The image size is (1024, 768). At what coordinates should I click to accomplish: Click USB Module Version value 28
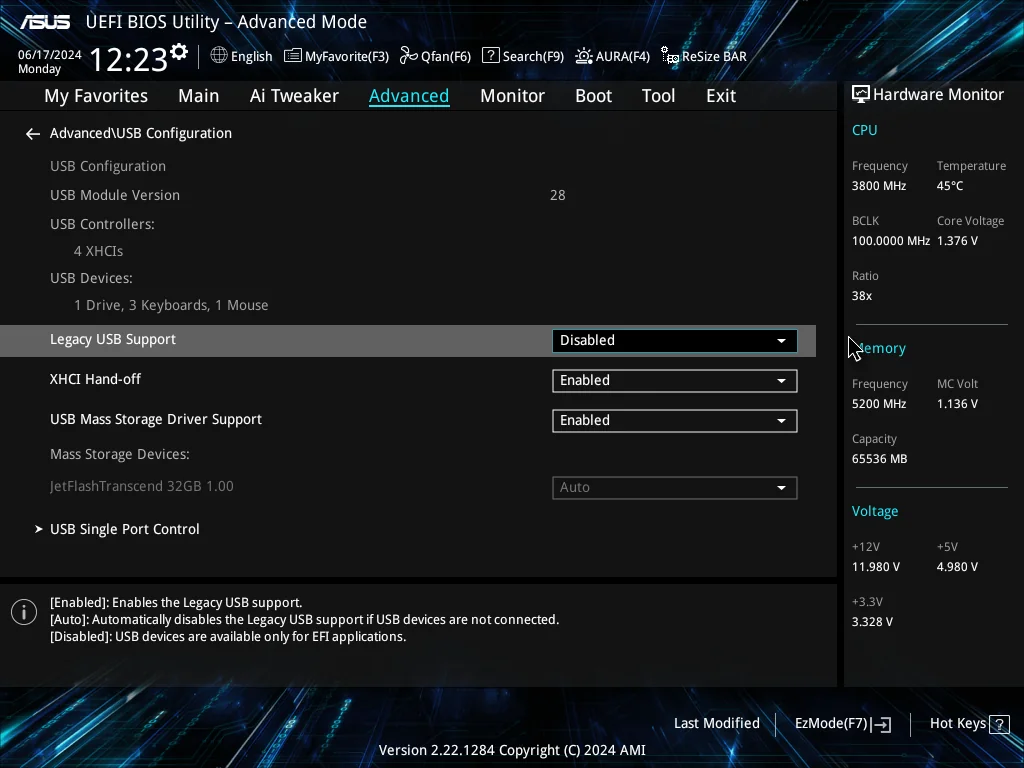point(558,195)
